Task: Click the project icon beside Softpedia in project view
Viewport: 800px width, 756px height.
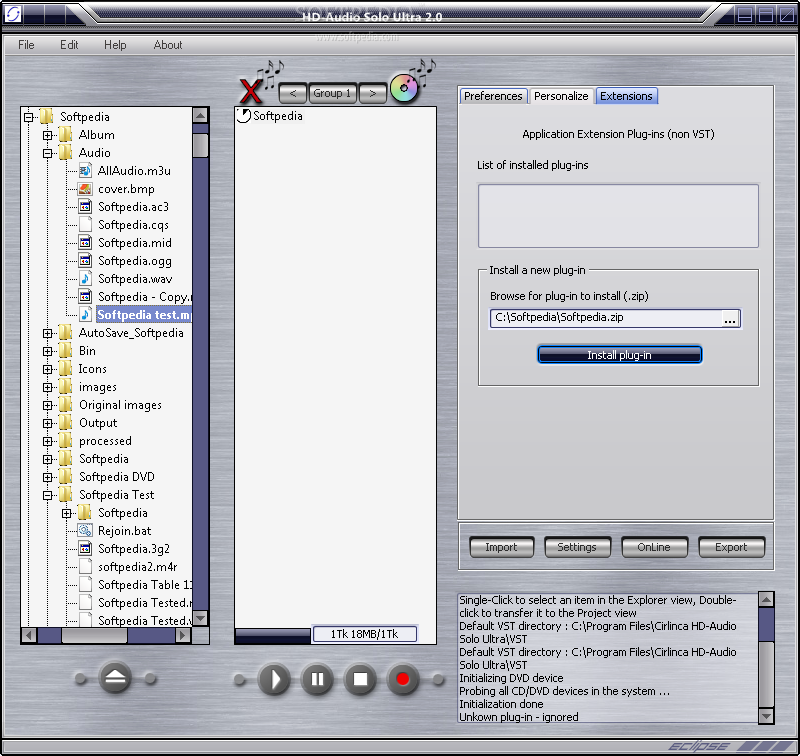Action: point(244,116)
